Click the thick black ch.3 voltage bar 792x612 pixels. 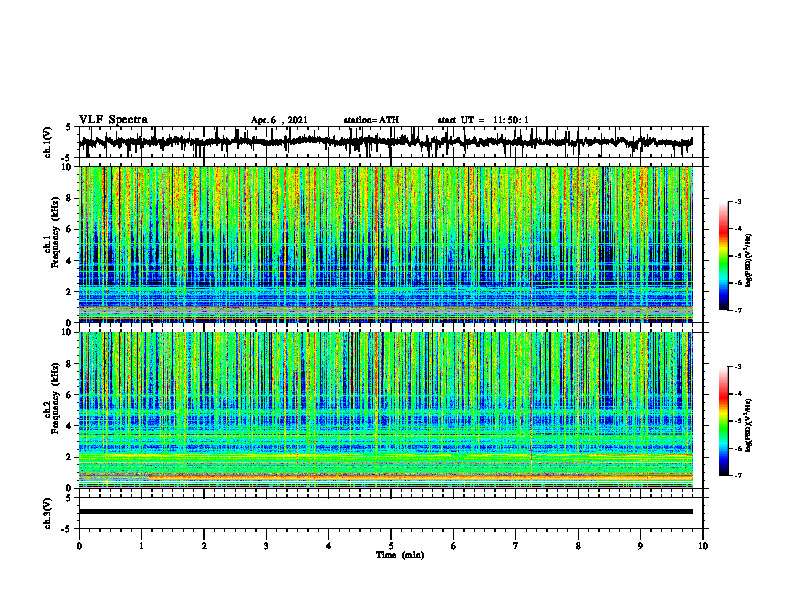point(386,512)
